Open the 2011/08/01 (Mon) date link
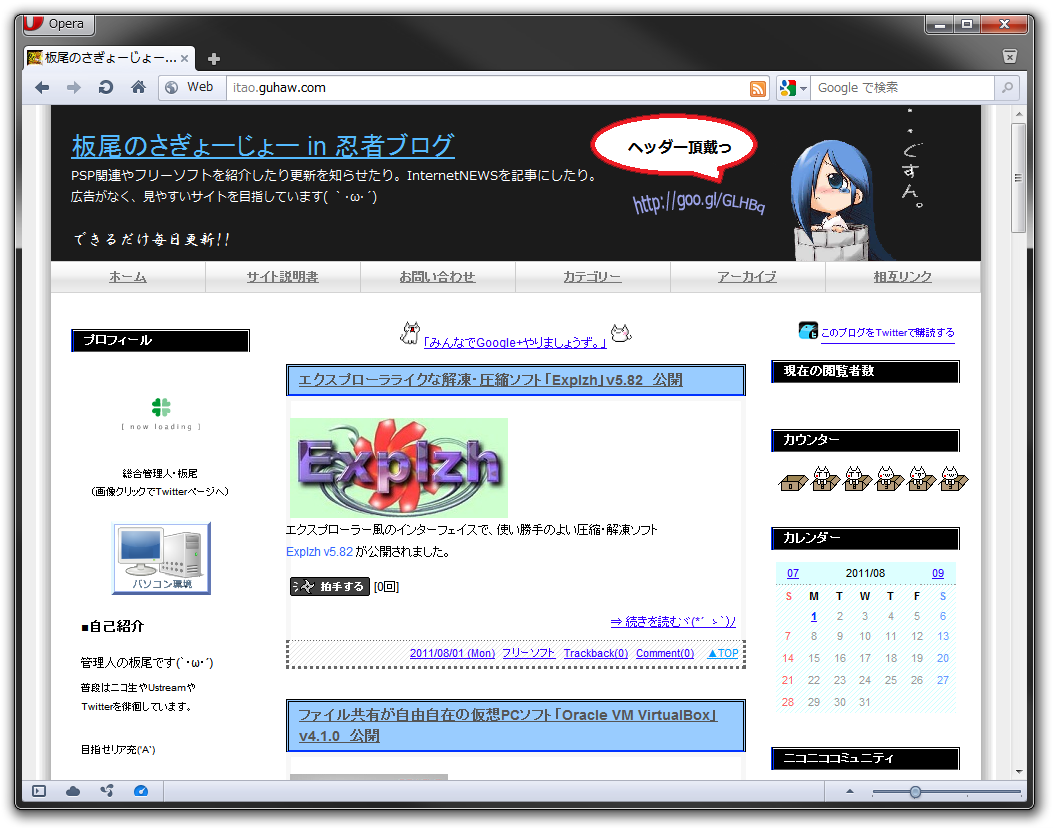Screen dimensions: 1053x828 [x=452, y=653]
